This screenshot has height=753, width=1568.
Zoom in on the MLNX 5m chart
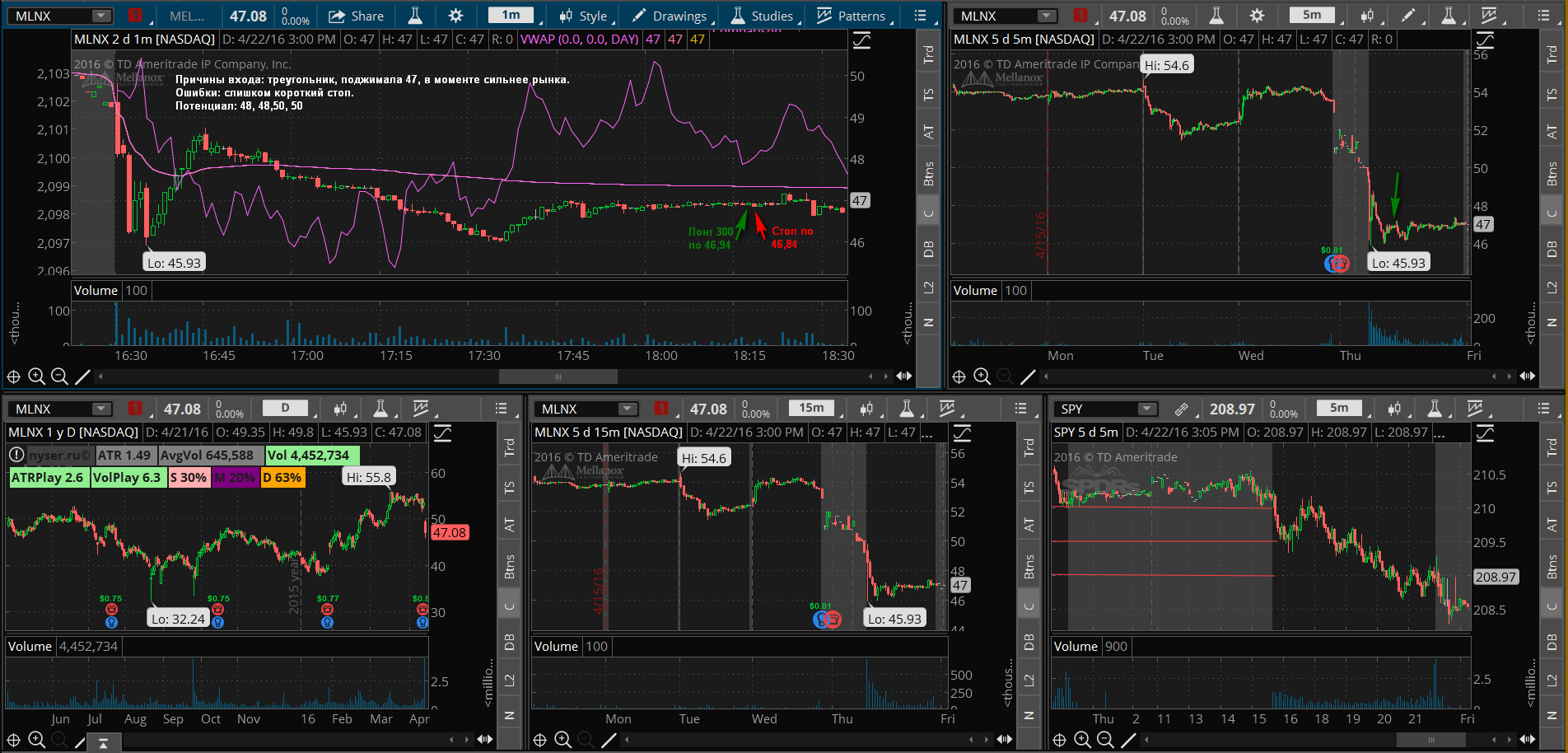pyautogui.click(x=982, y=376)
